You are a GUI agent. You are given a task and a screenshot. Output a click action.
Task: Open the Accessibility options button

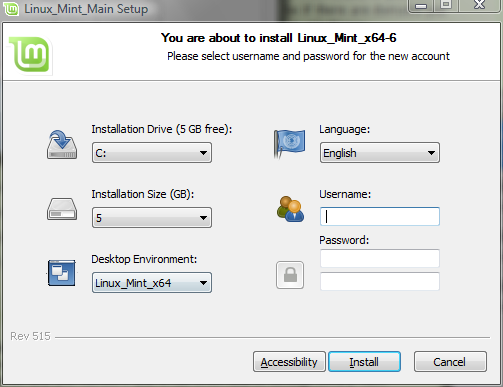[289, 362]
